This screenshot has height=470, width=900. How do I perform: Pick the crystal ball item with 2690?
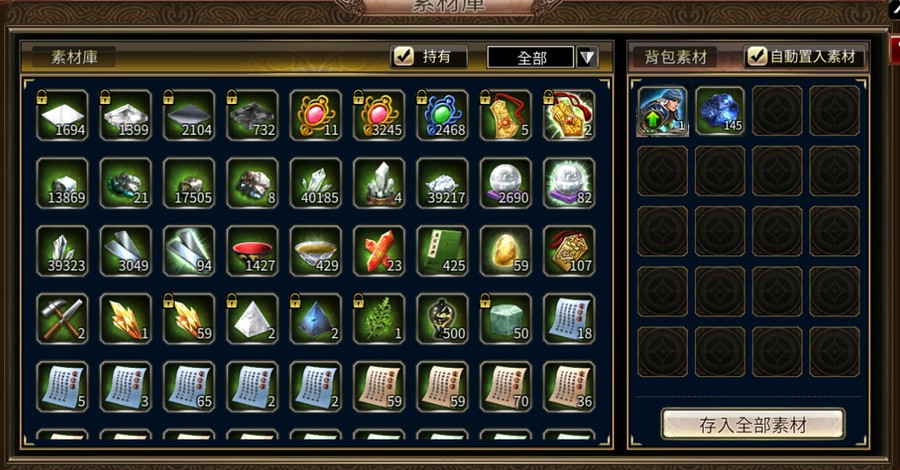click(x=505, y=183)
